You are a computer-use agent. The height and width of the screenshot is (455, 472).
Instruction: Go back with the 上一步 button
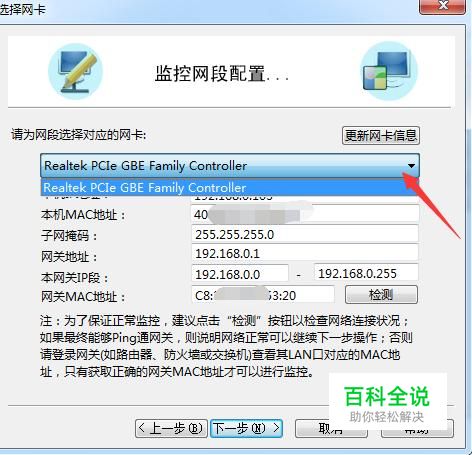point(171,428)
